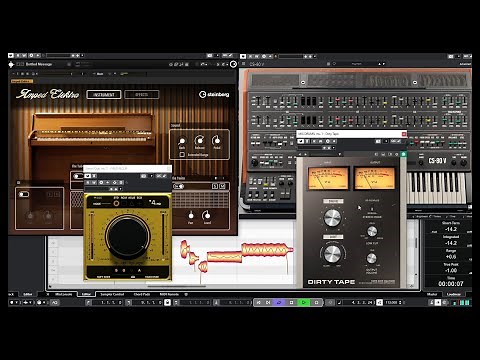
Task: Solo the mic channel with S button
Action: pos(215,186)
